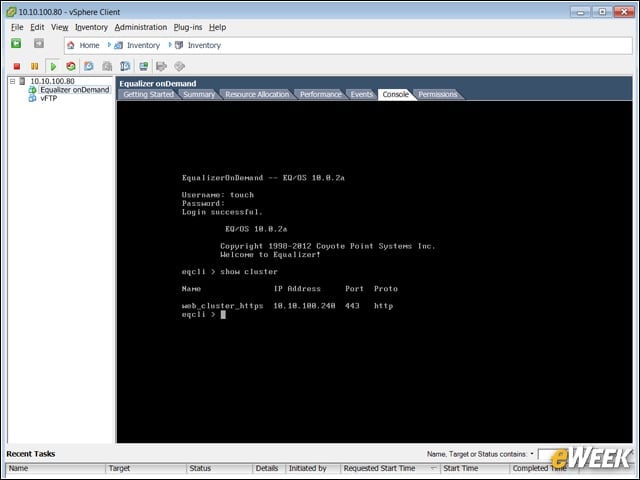The width and height of the screenshot is (640, 480).
Task: Open the View menu
Action: tap(60, 27)
